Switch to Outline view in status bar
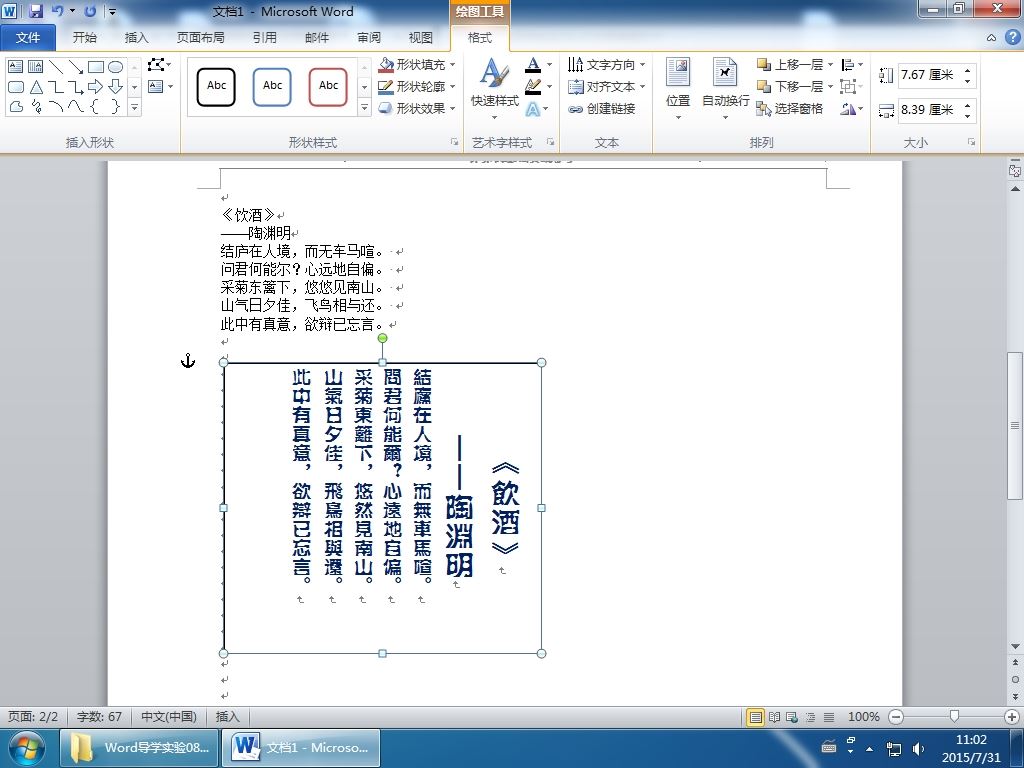The image size is (1024, 768). (x=810, y=717)
